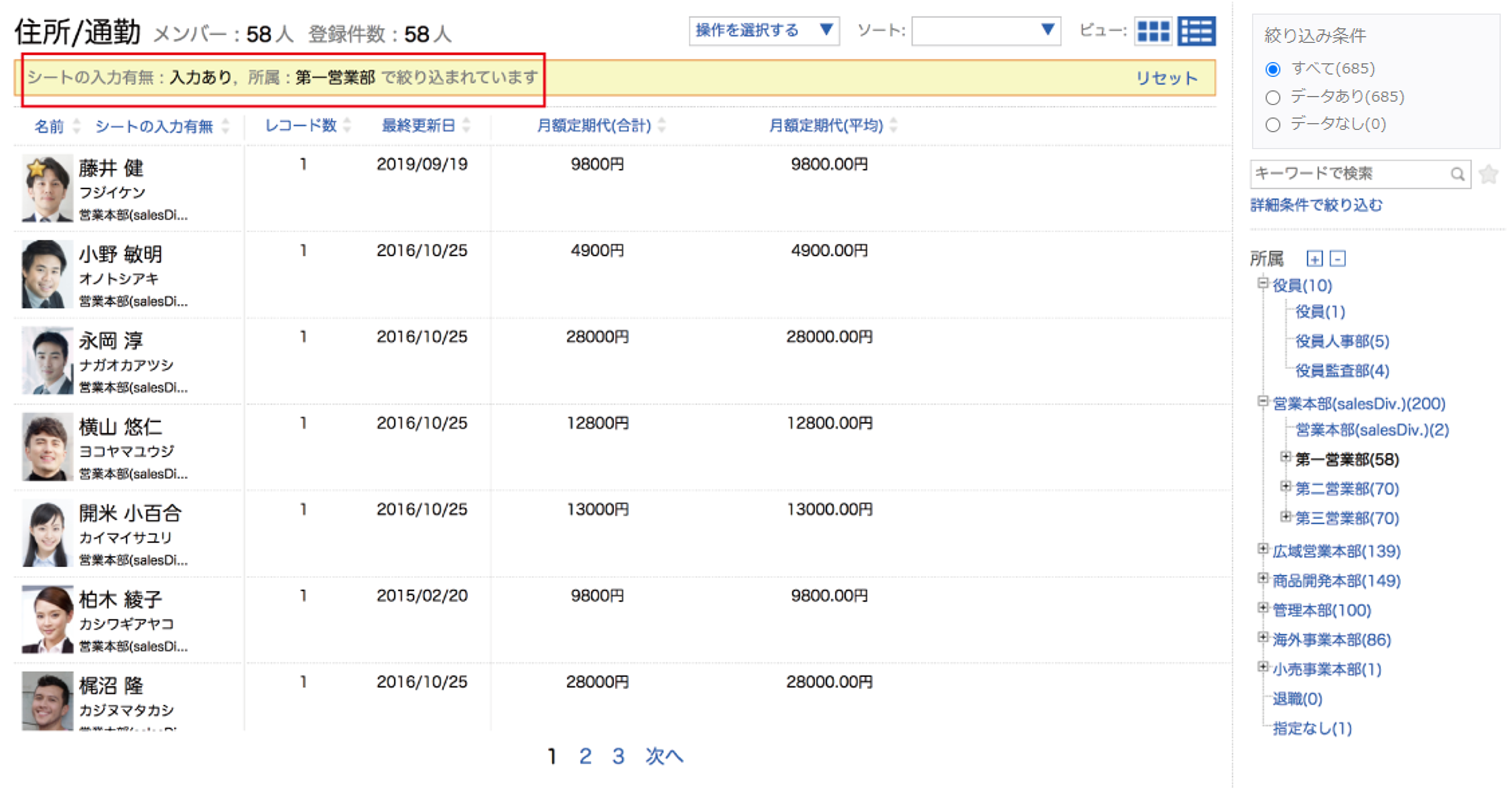Sort by シートの入力有無 using its sort arrows

pos(225,126)
